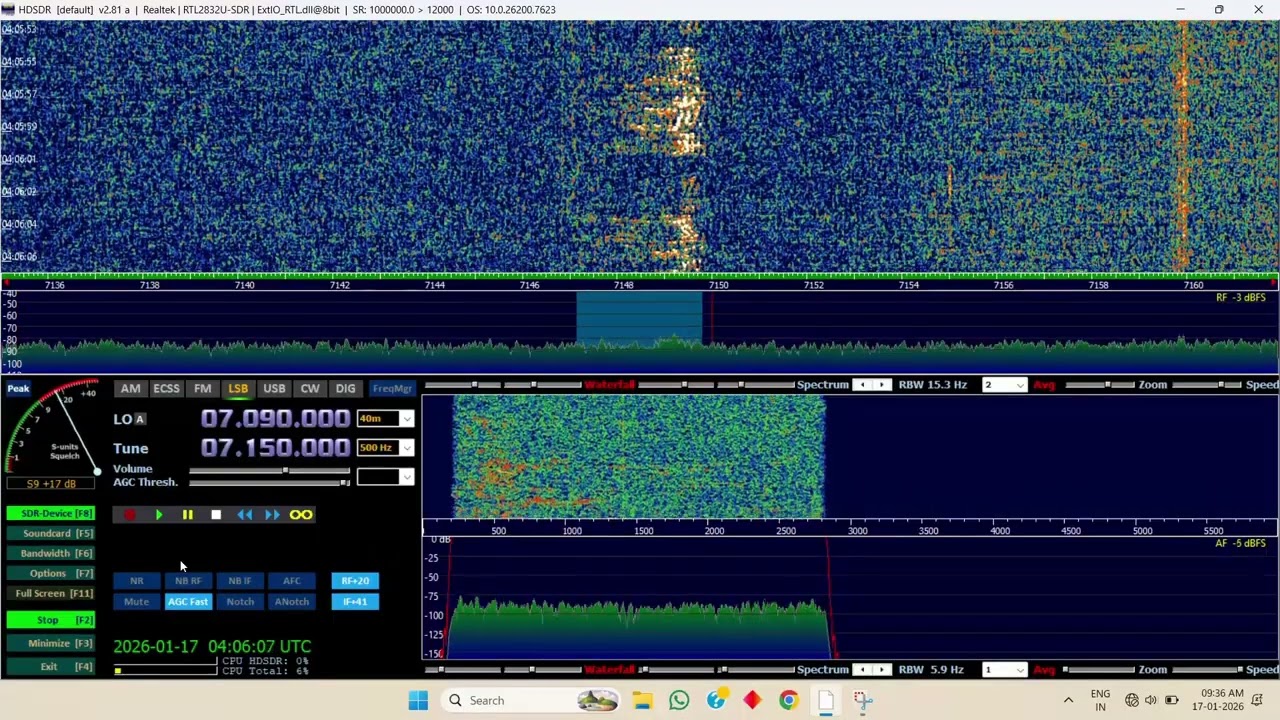
Task: Open Bandwidth [F6] settings
Action: [x=51, y=554]
